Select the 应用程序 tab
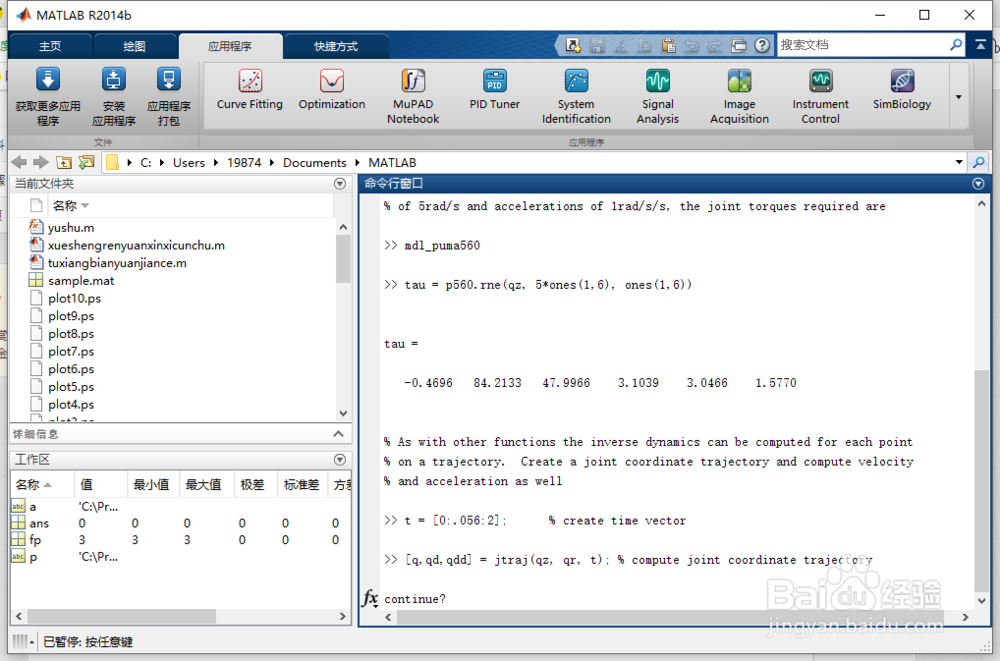Screen dimensions: 1000x661 [230, 46]
